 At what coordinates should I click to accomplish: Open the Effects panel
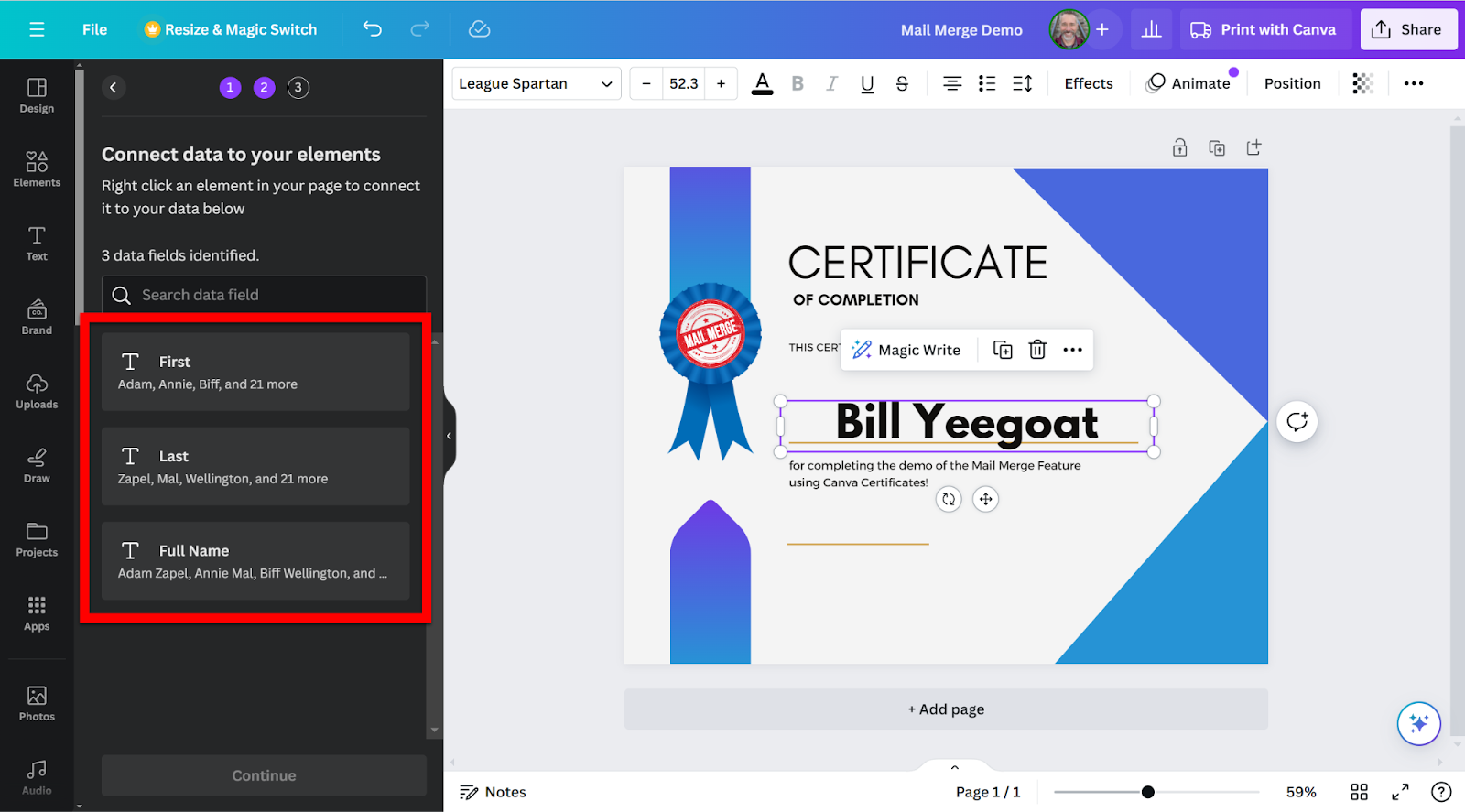[1089, 83]
